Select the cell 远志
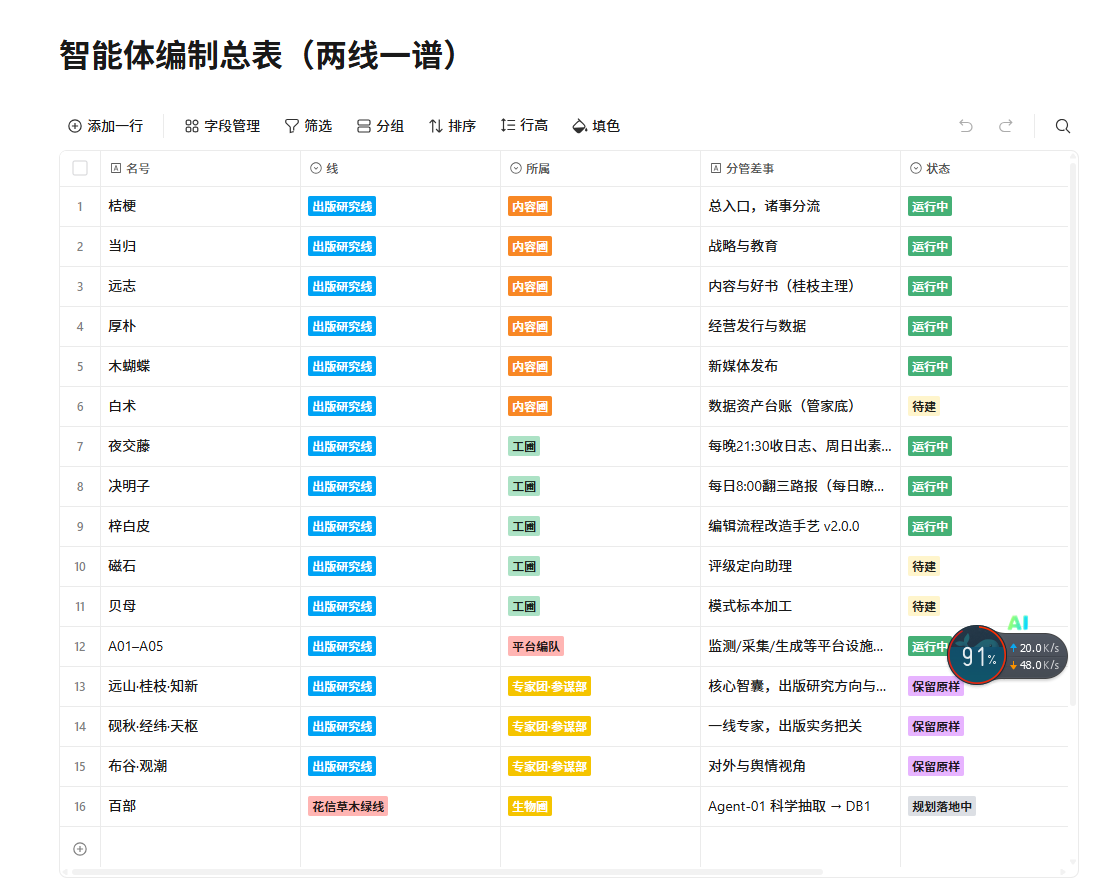The image size is (1094, 884). click(200, 286)
